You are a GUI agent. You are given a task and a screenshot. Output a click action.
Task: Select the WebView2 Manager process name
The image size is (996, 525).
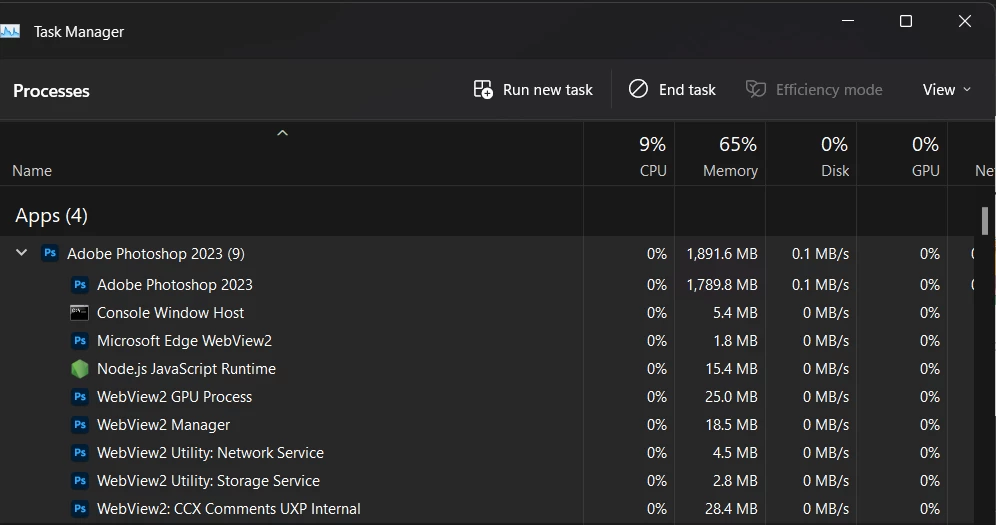(x=163, y=425)
